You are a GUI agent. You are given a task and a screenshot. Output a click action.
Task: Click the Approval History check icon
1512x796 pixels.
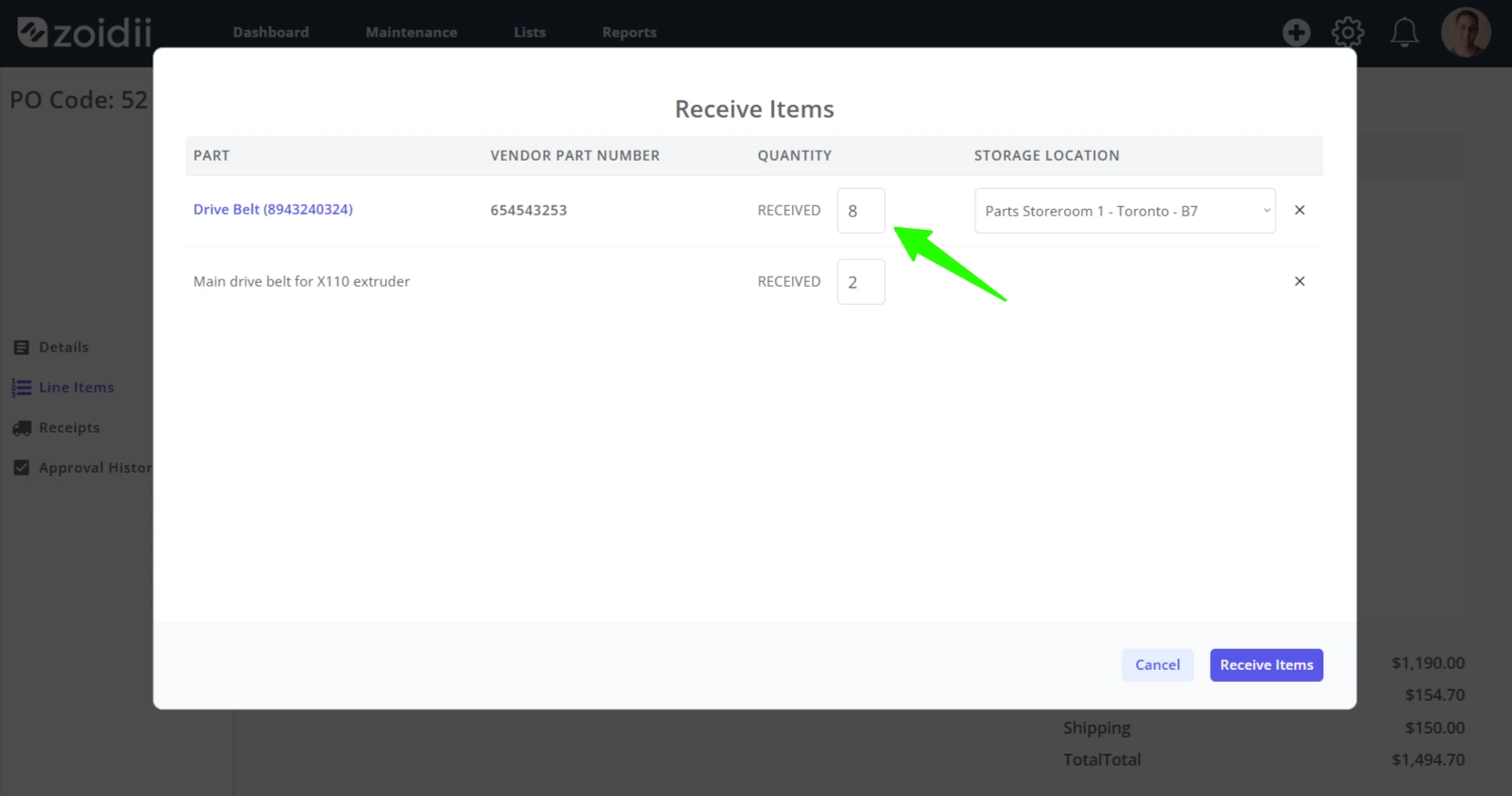pos(22,467)
